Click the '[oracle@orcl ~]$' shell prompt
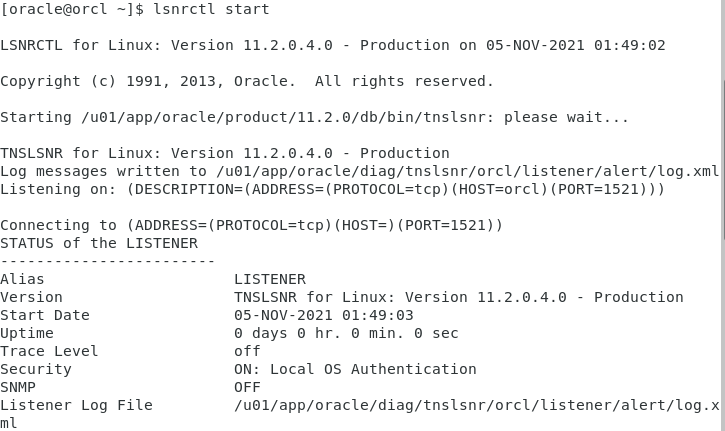This screenshot has height=431, width=725. coord(72,9)
